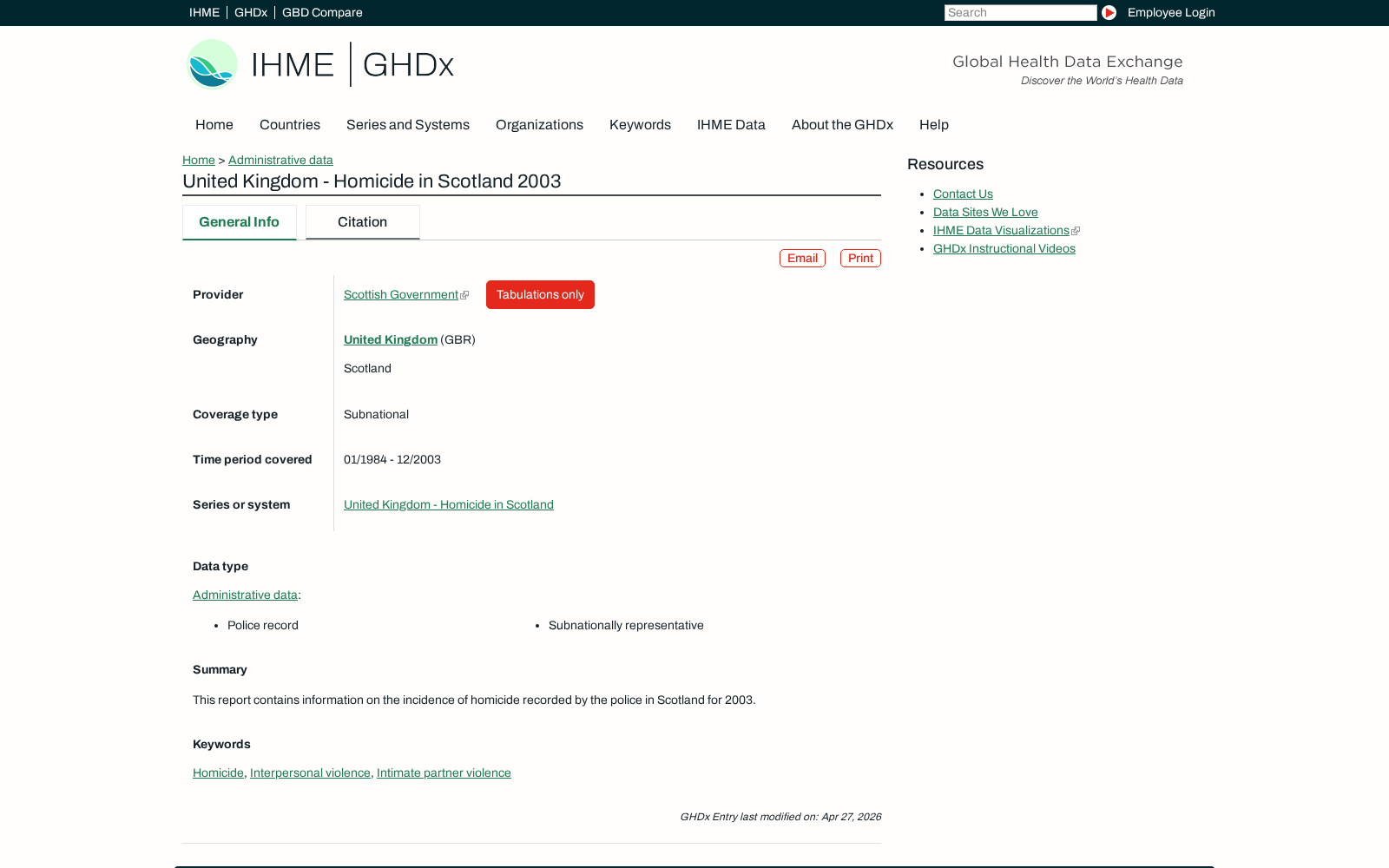Open Data Sites We Love link
Screen dimensions: 1389x868
(x=985, y=212)
